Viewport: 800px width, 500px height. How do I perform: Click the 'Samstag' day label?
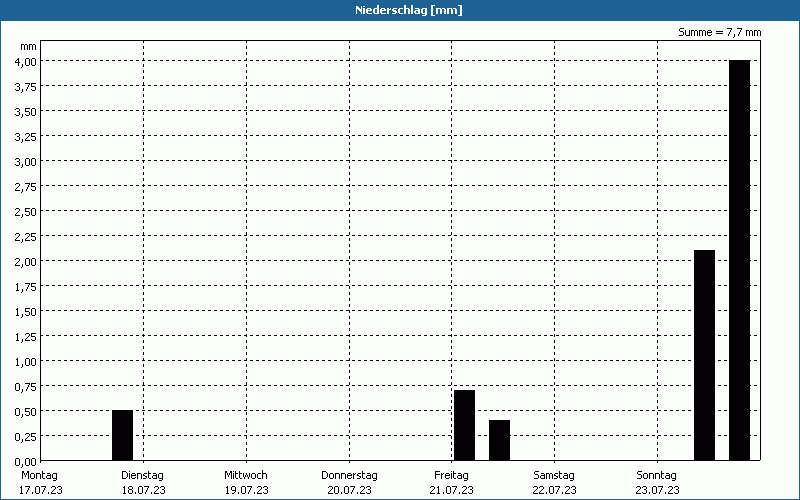coord(554,475)
